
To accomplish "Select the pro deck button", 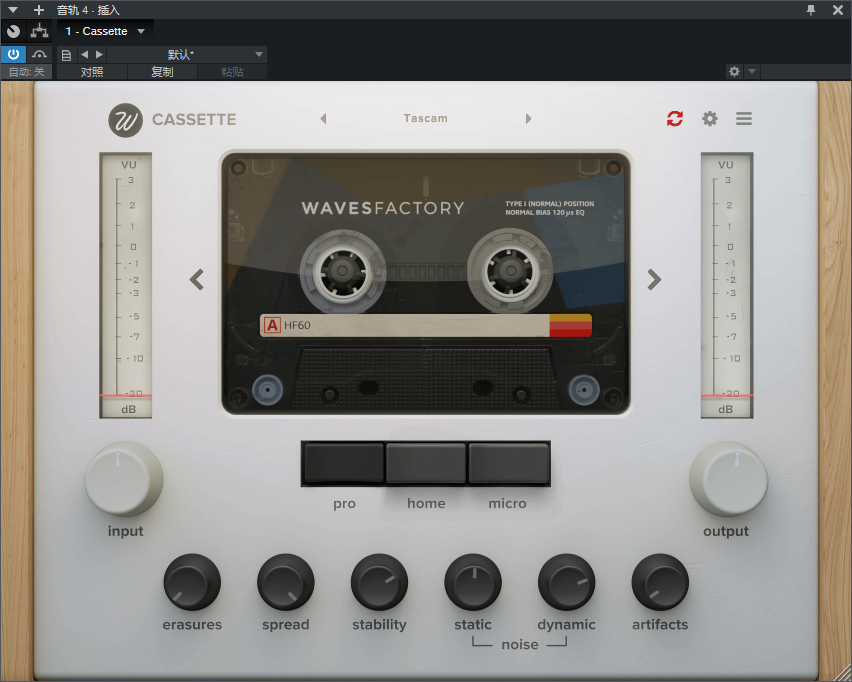I will pos(344,463).
